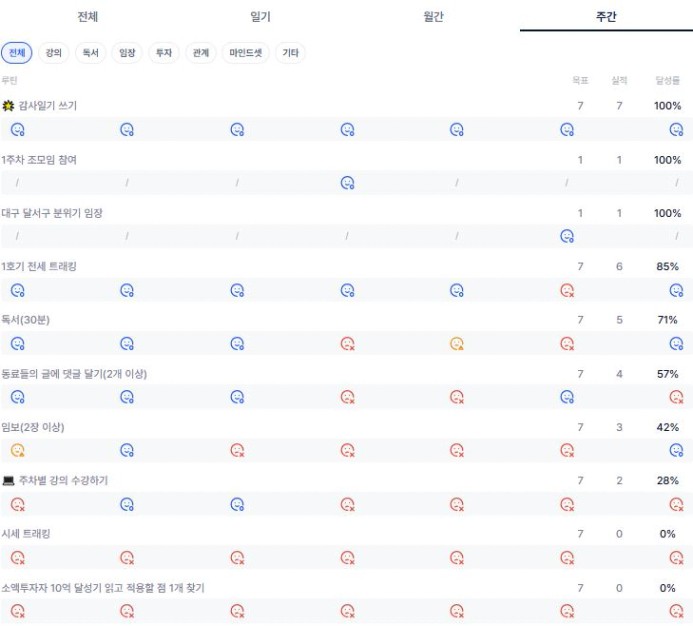Choose the 투자 category chip
This screenshot has height=626, width=693.
[161, 53]
